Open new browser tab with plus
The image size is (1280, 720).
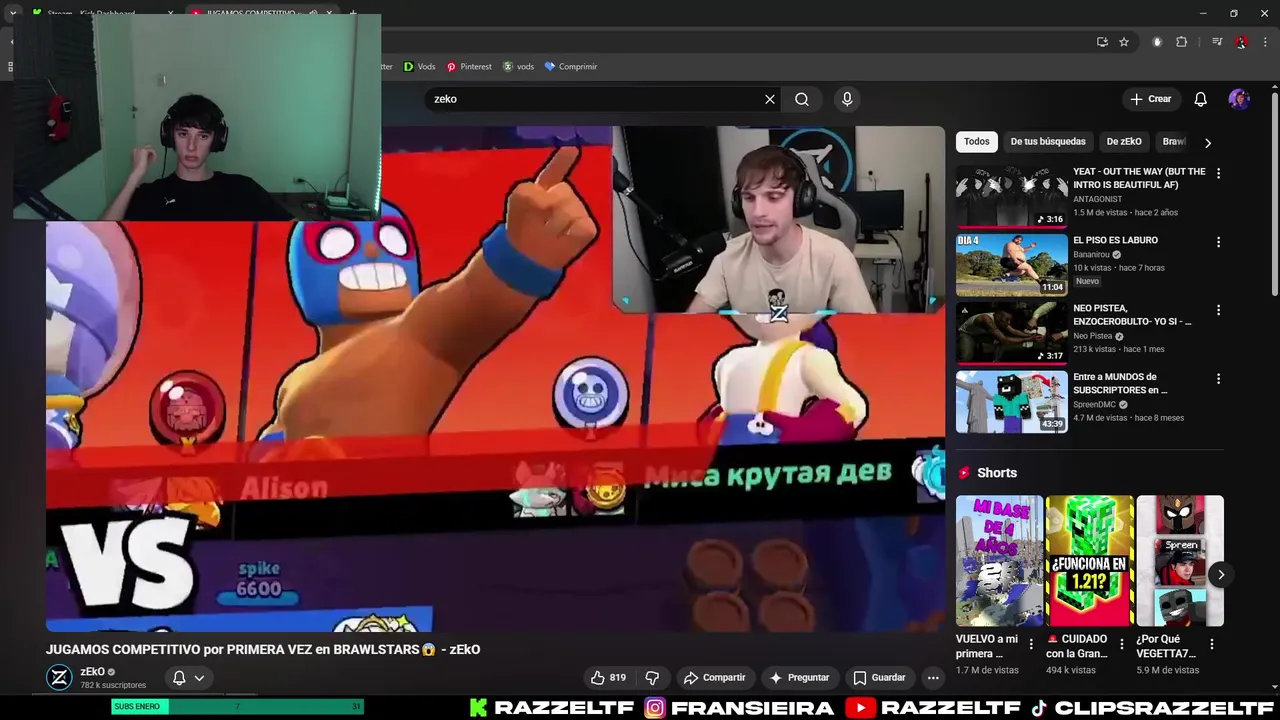point(352,14)
